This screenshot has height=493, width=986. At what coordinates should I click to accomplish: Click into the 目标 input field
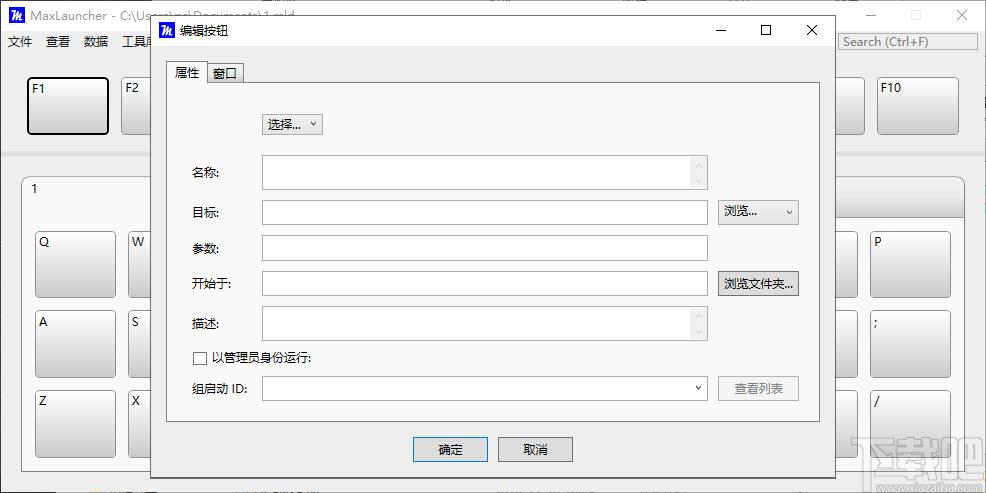click(485, 213)
